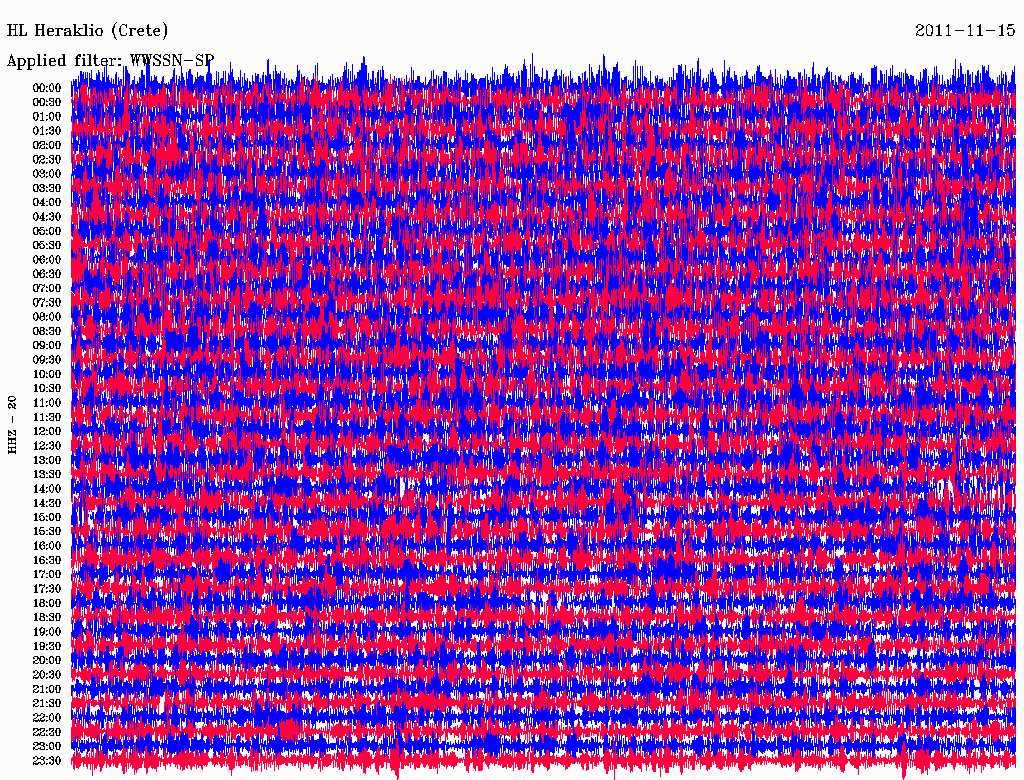Select the 18:00 time label
The height and width of the screenshot is (780, 1024).
point(47,603)
